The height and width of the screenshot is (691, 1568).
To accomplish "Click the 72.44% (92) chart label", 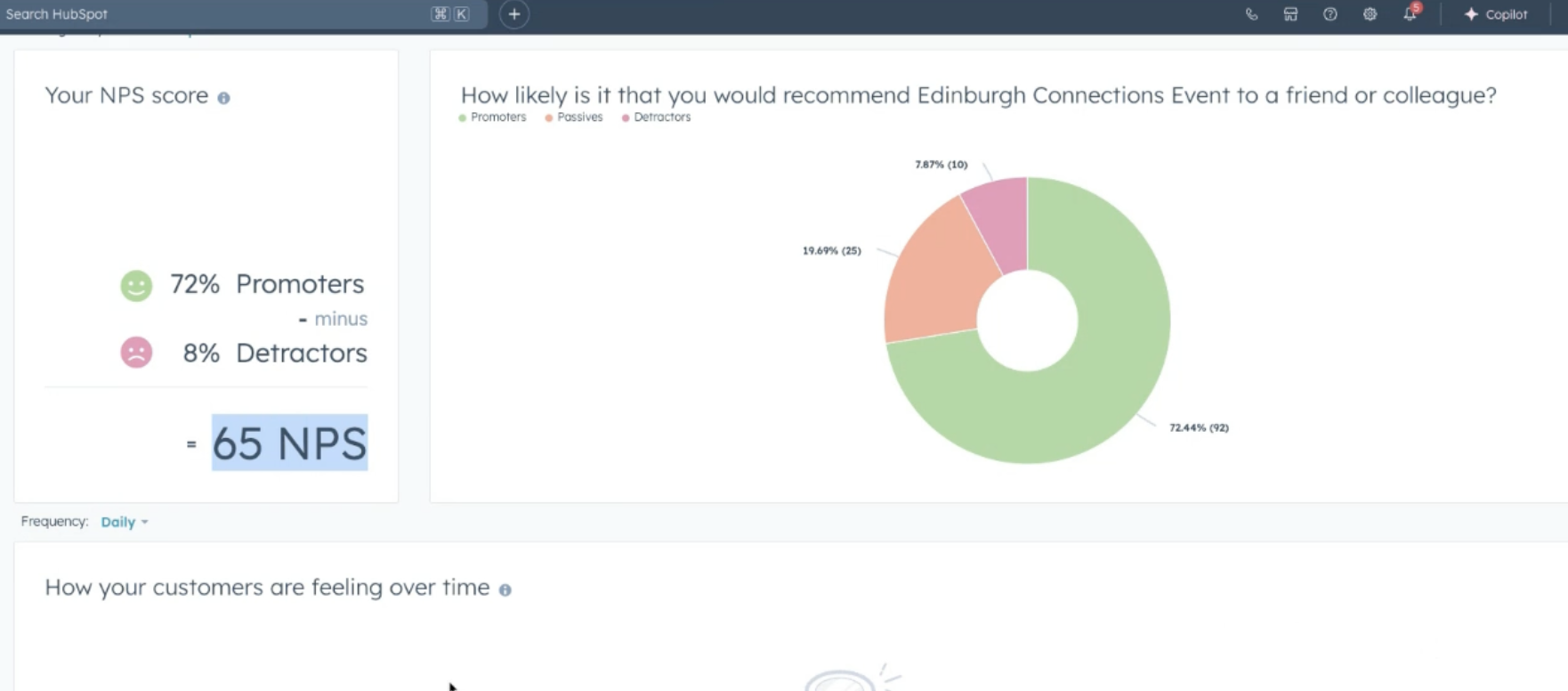I will pos(1199,428).
